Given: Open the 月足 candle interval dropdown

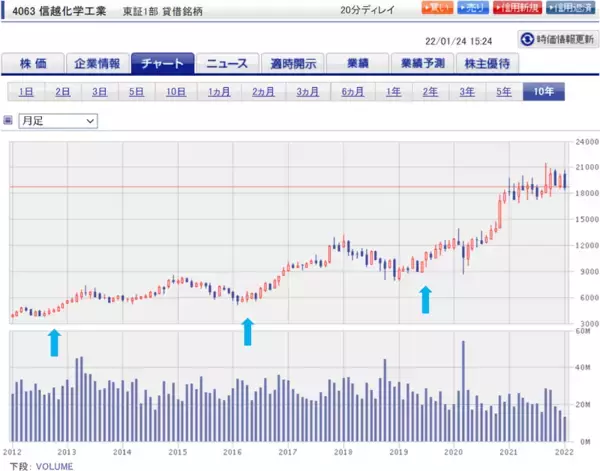Looking at the screenshot, I should point(59,121).
